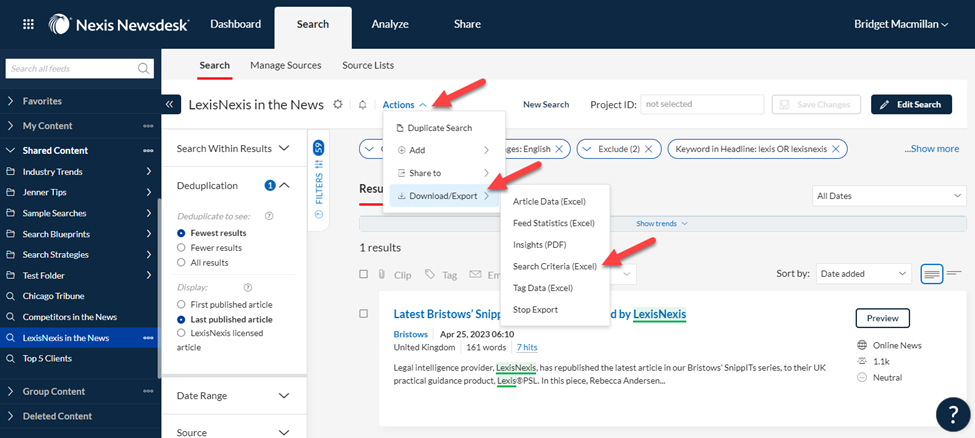Open the All Dates dropdown
Screen dimensions: 975x438
(x=889, y=196)
